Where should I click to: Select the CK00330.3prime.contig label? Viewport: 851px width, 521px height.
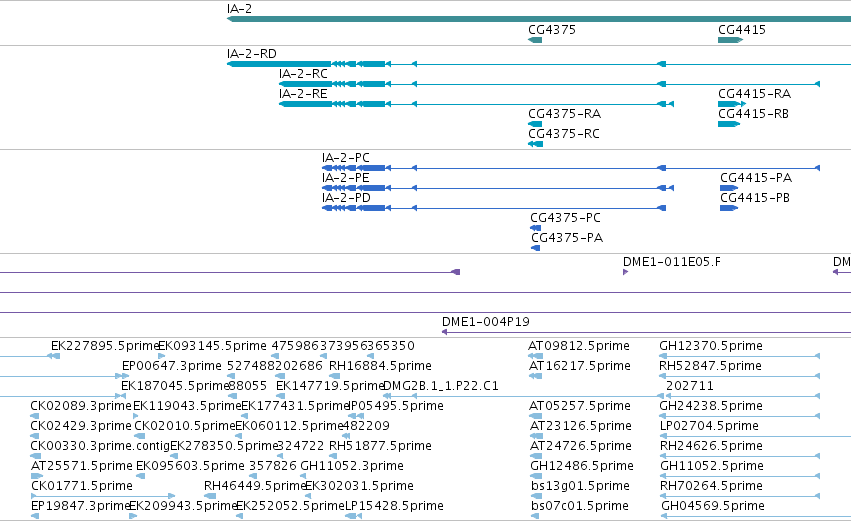pyautogui.click(x=100, y=447)
